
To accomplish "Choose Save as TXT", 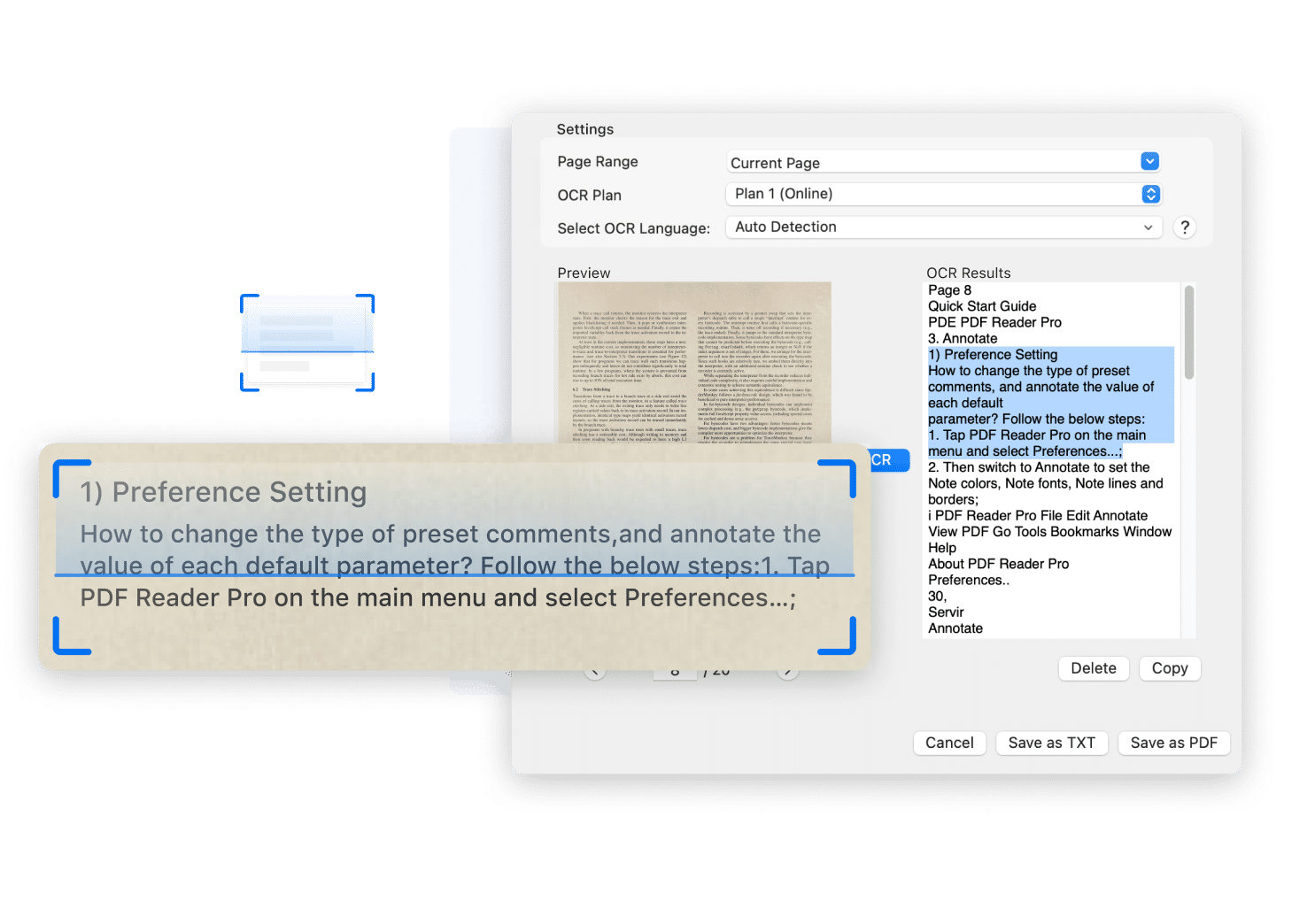I will 1051,743.
